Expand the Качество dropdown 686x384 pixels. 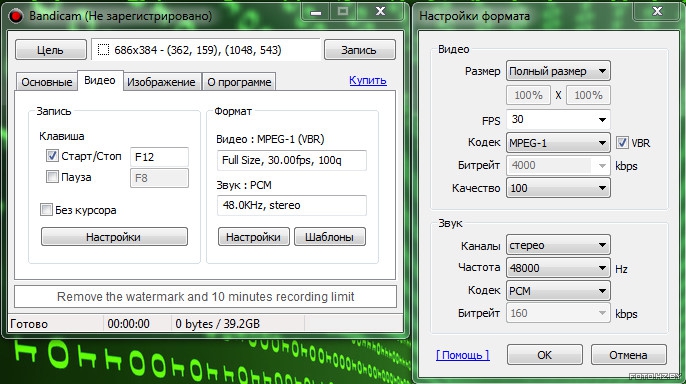(x=558, y=188)
